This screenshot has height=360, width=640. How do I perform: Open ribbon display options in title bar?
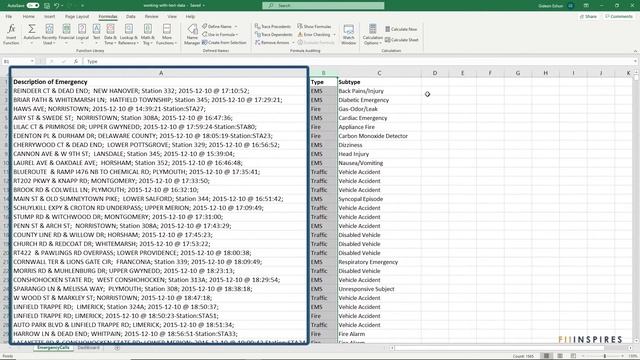click(x=586, y=5)
